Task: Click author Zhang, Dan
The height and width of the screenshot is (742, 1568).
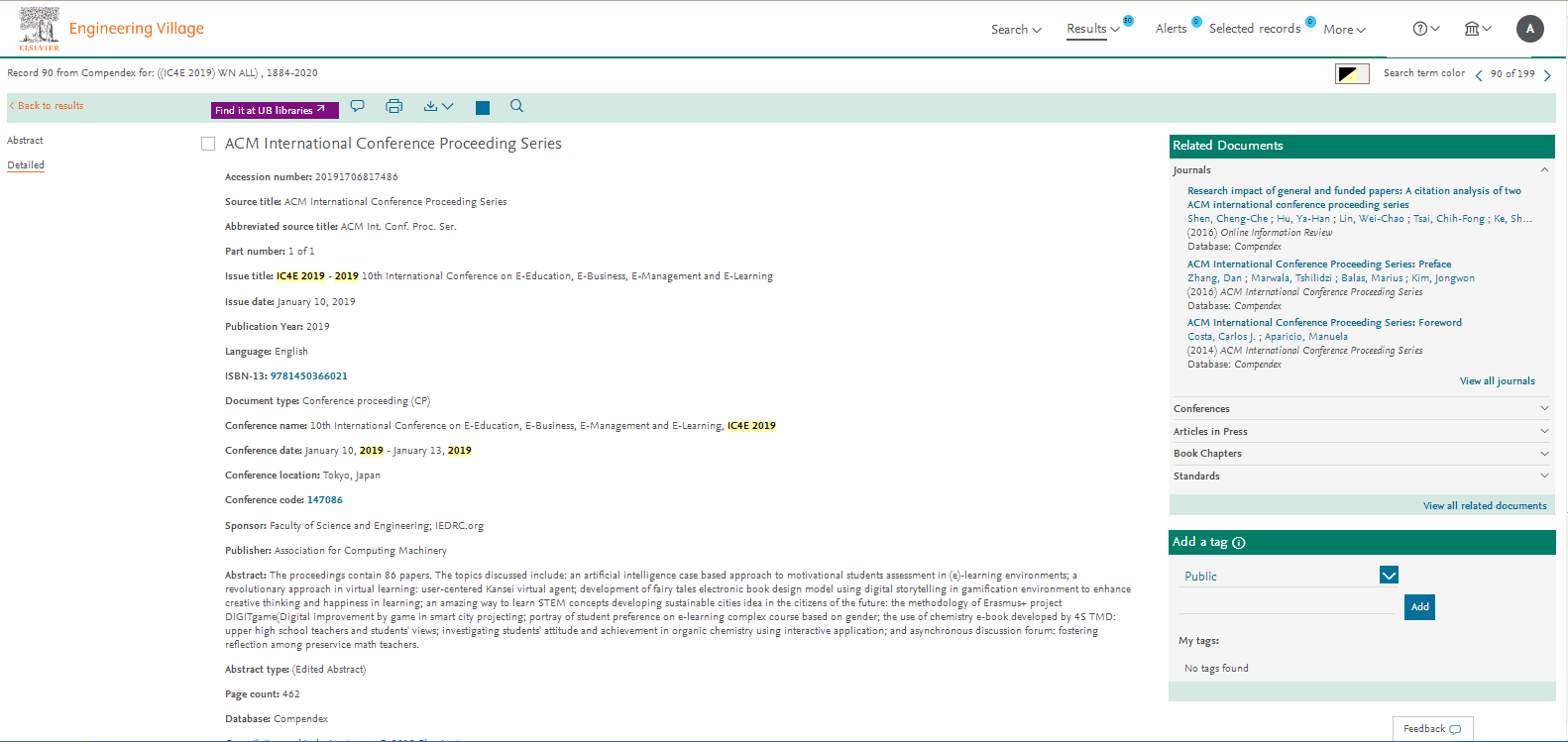Action: click(x=1214, y=278)
